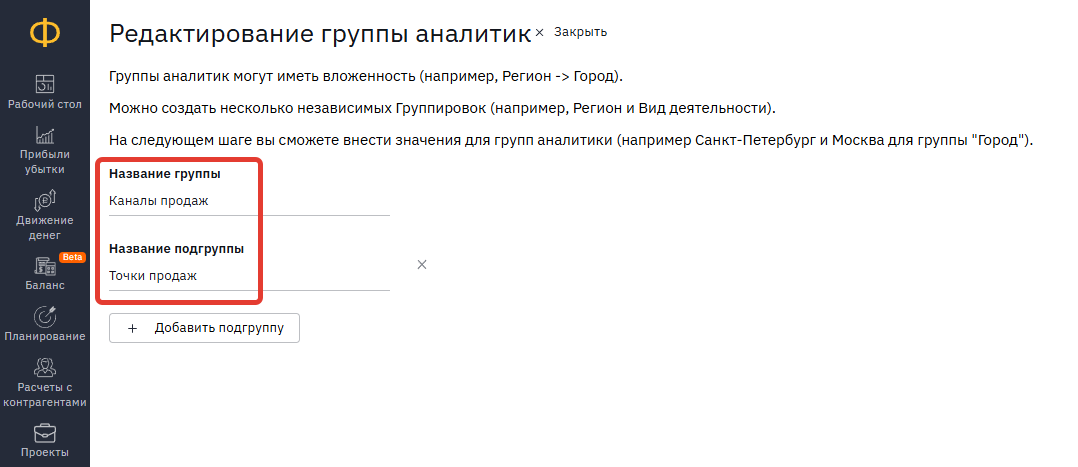Open the Проекты briefcase icon
Viewport: 1078px width, 467px height.
tap(45, 433)
